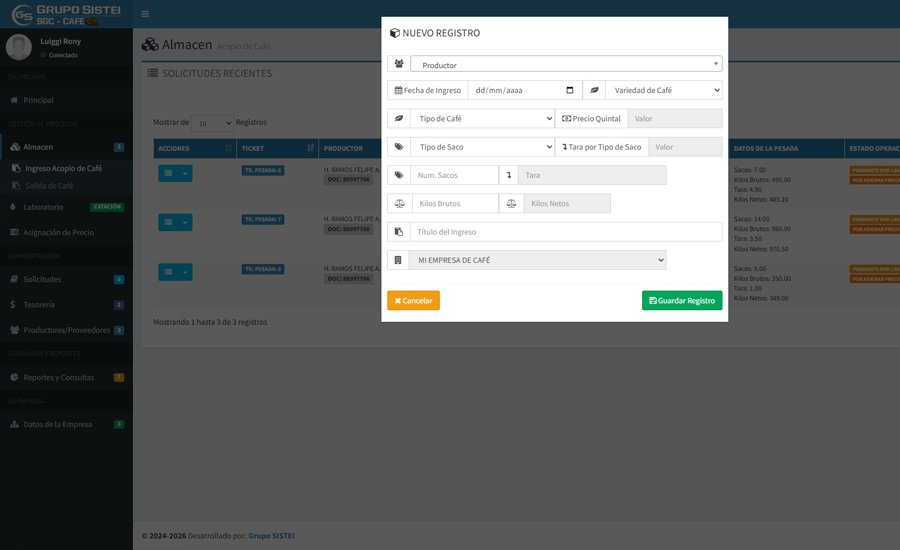Click the tag icon beside Num. Sacos
Screen dimensions: 900x550
pos(399,175)
